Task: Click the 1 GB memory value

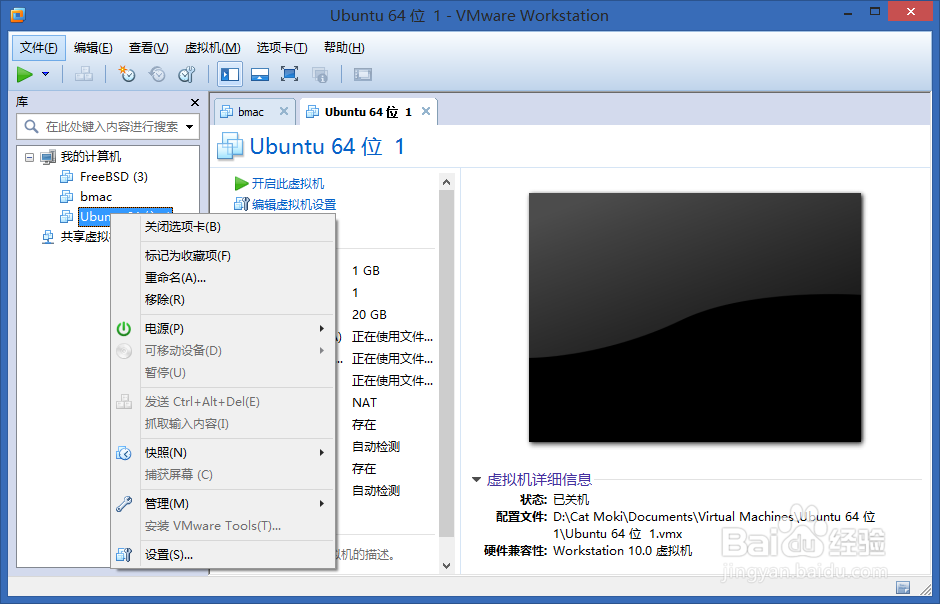Action: coord(366,271)
